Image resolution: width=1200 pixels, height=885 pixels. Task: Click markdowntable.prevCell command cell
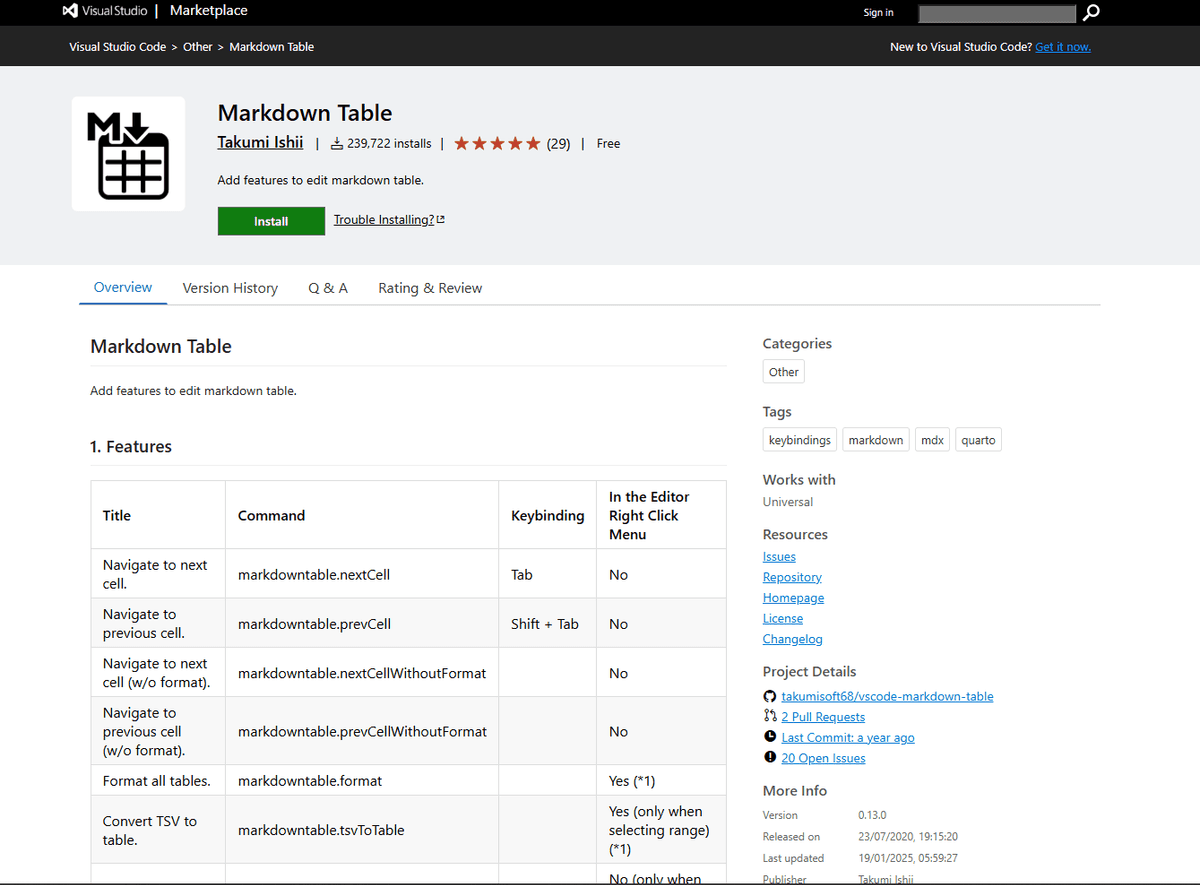coord(362,623)
